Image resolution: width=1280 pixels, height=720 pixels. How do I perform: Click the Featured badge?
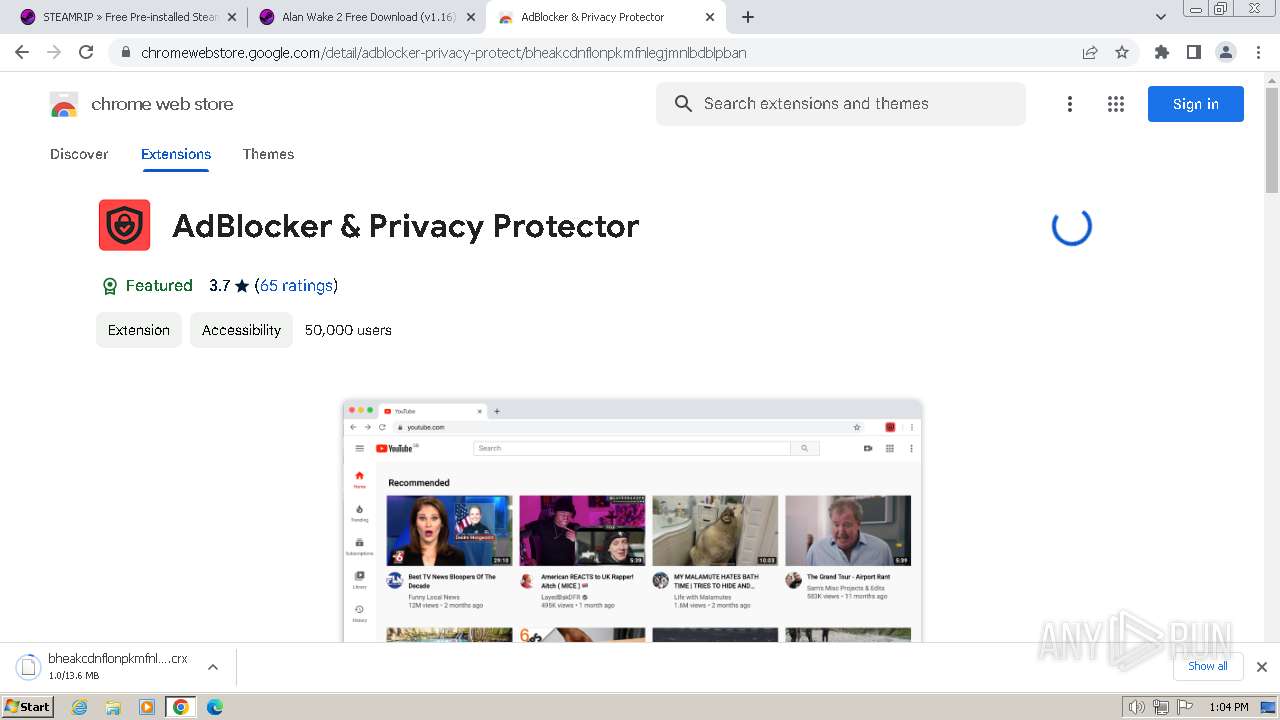147,286
